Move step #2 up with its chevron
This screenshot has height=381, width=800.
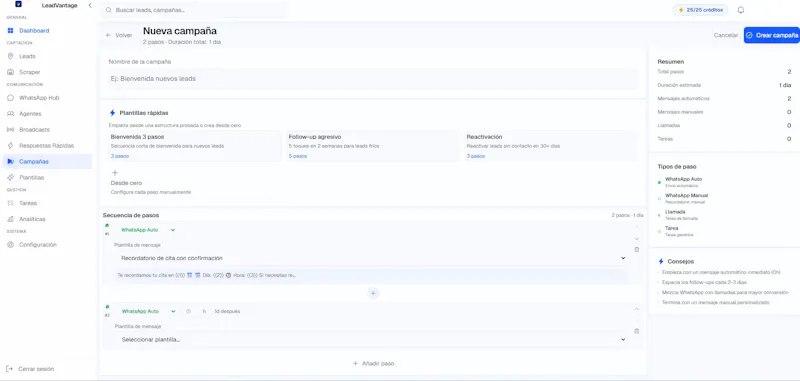coord(636,309)
